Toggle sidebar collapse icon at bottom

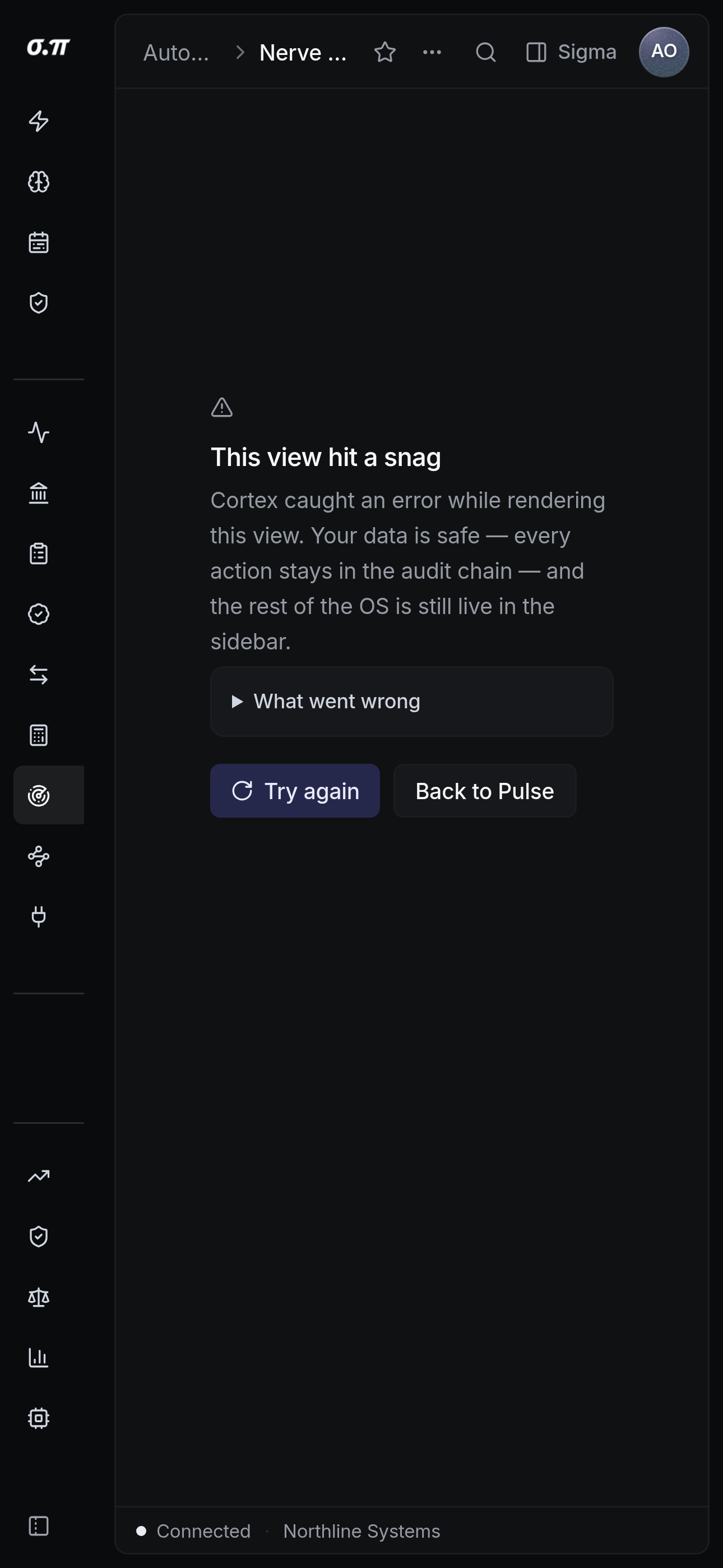(39, 1525)
